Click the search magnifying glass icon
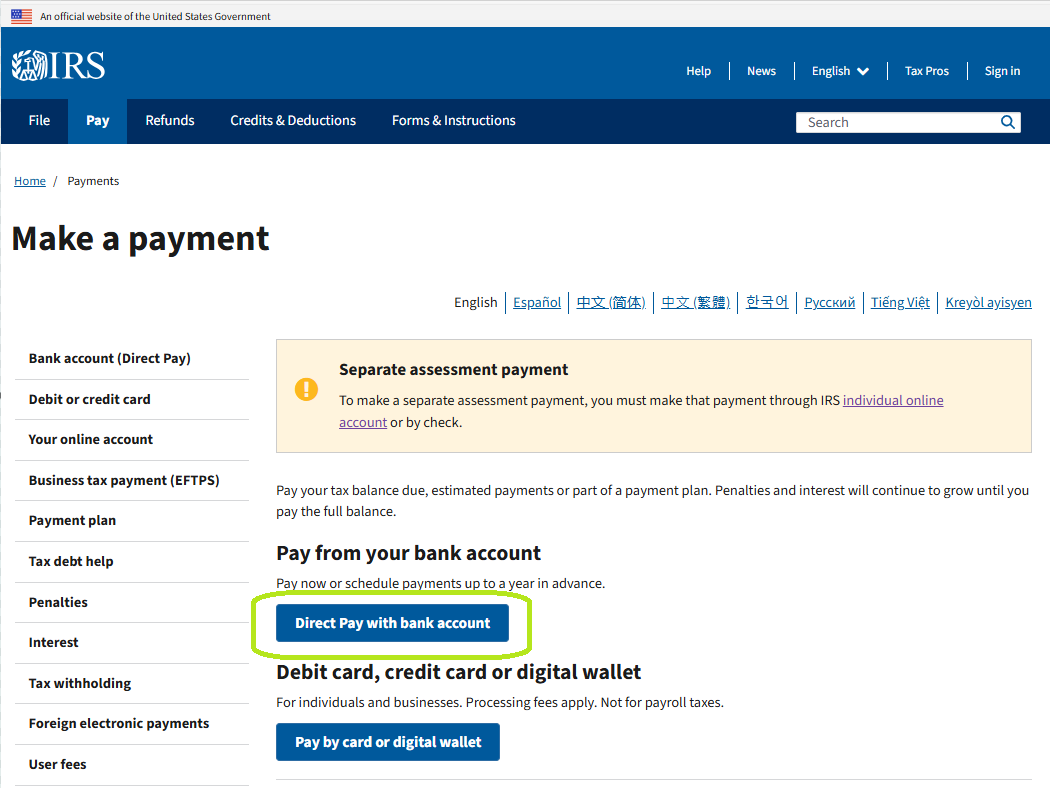 [x=1007, y=121]
